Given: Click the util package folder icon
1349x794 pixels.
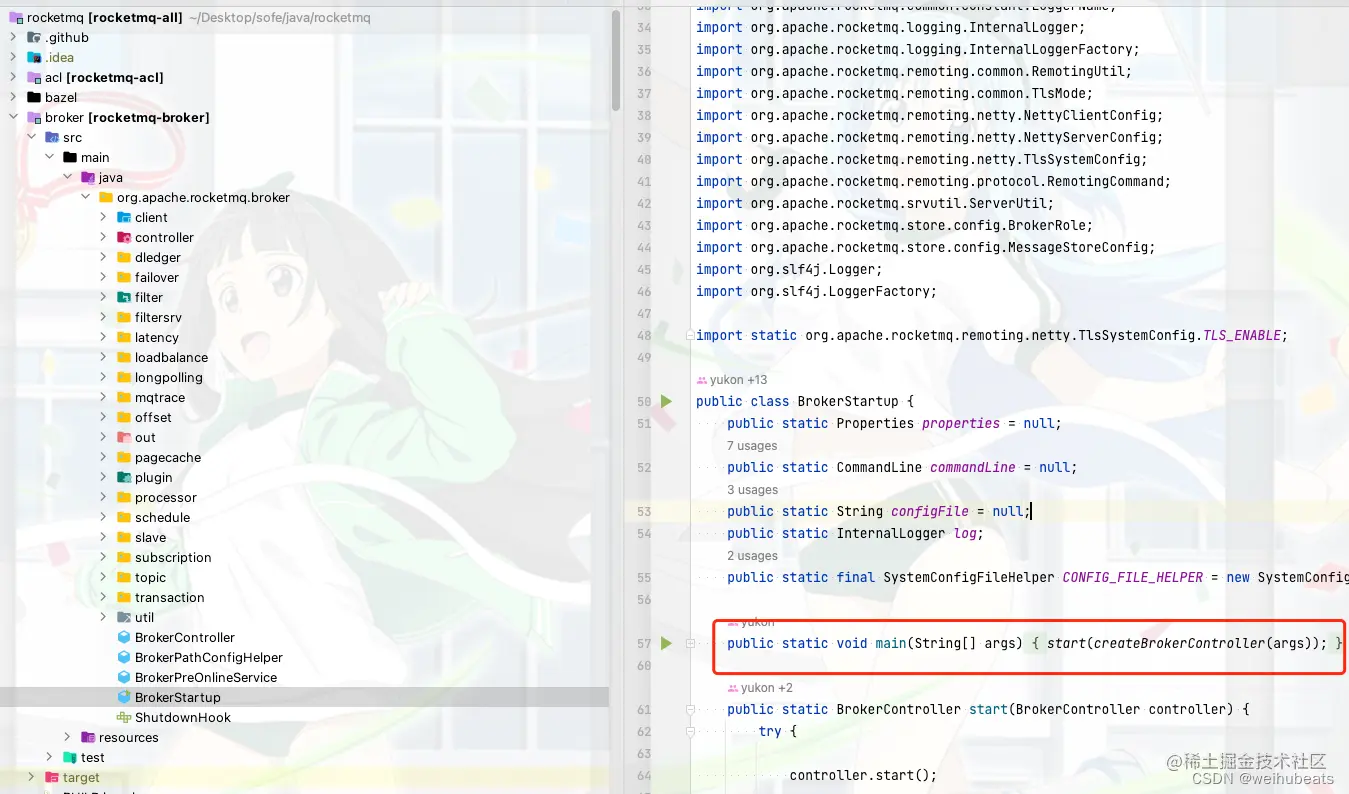Looking at the screenshot, I should point(124,617).
